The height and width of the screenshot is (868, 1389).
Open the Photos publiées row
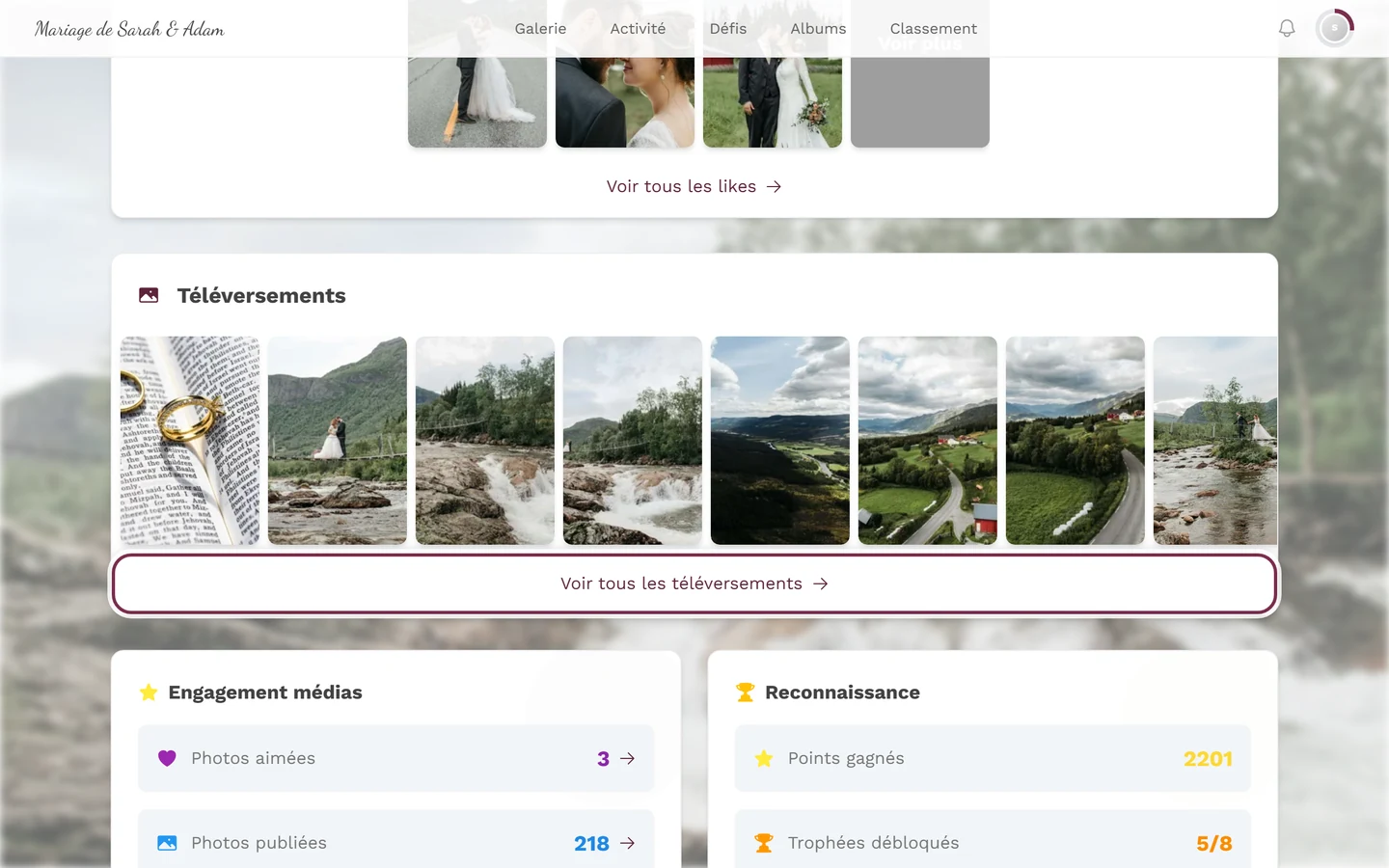tap(395, 839)
